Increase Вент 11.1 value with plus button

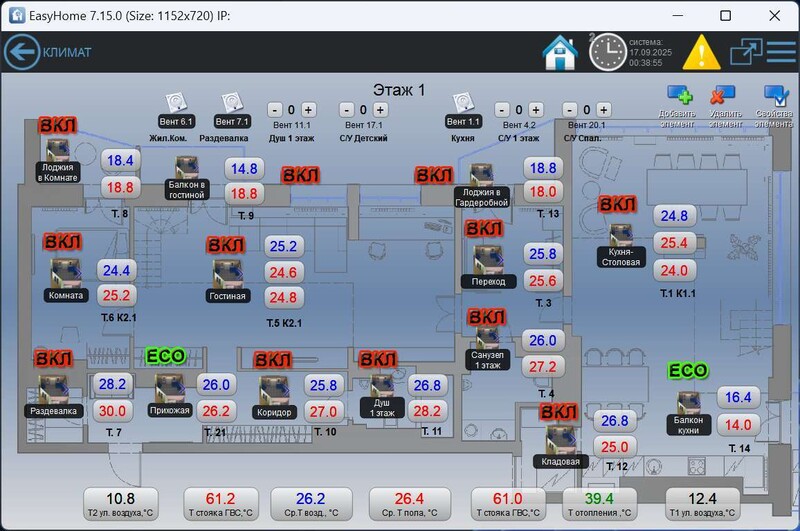pyautogui.click(x=308, y=109)
